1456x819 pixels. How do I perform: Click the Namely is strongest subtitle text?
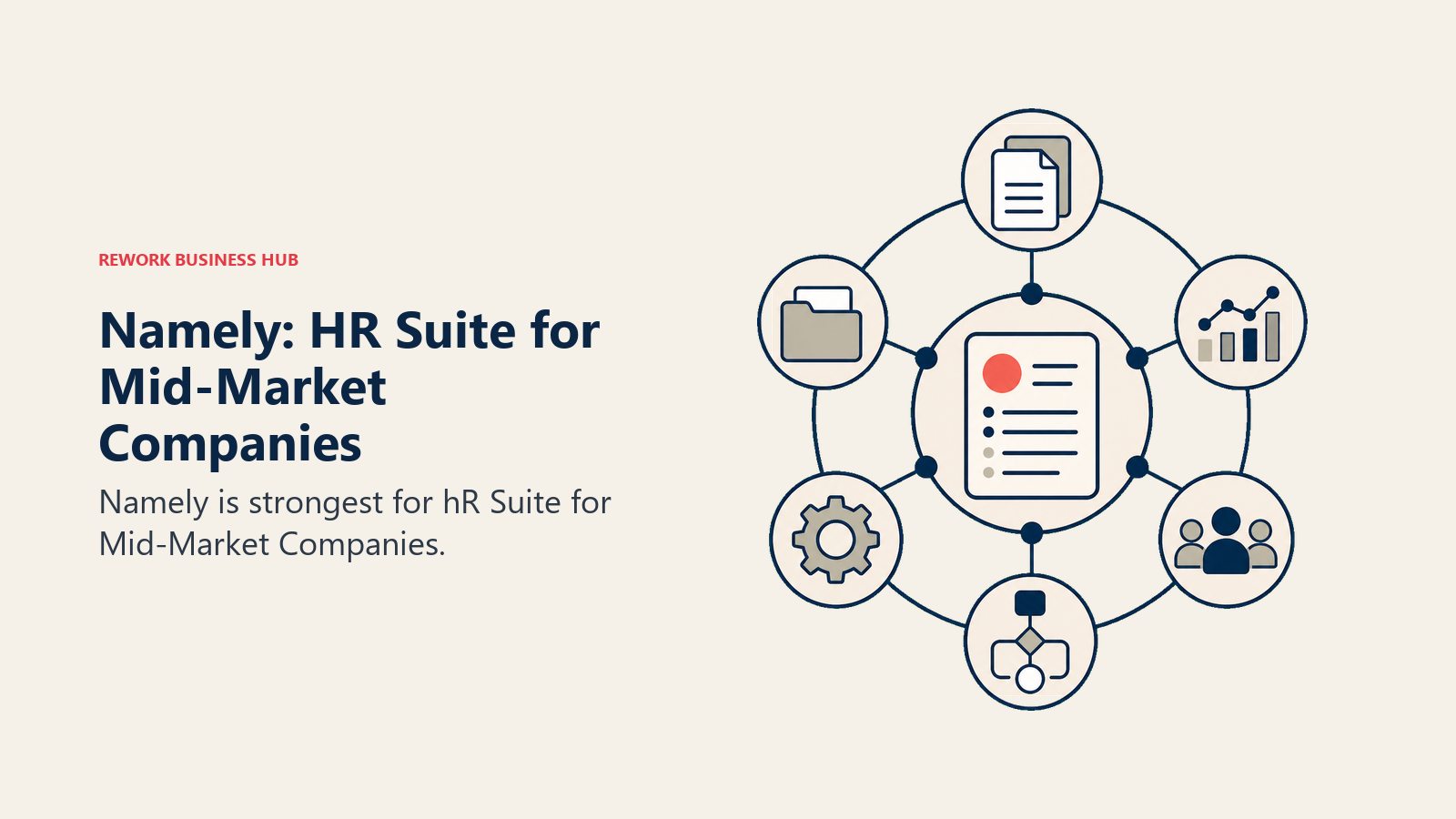(355, 523)
